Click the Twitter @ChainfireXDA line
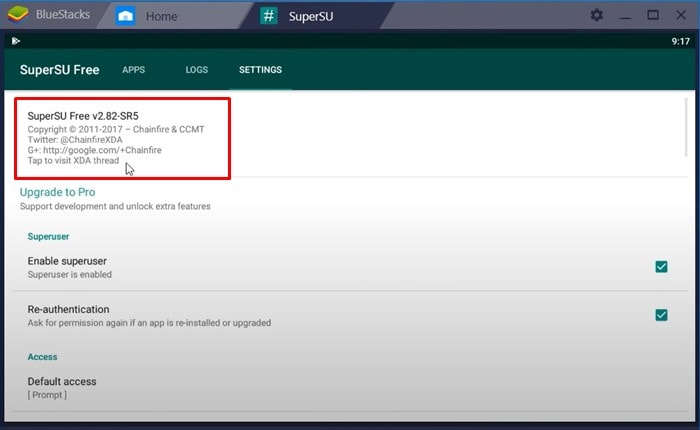This screenshot has width=700, height=430. pyautogui.click(x=75, y=140)
